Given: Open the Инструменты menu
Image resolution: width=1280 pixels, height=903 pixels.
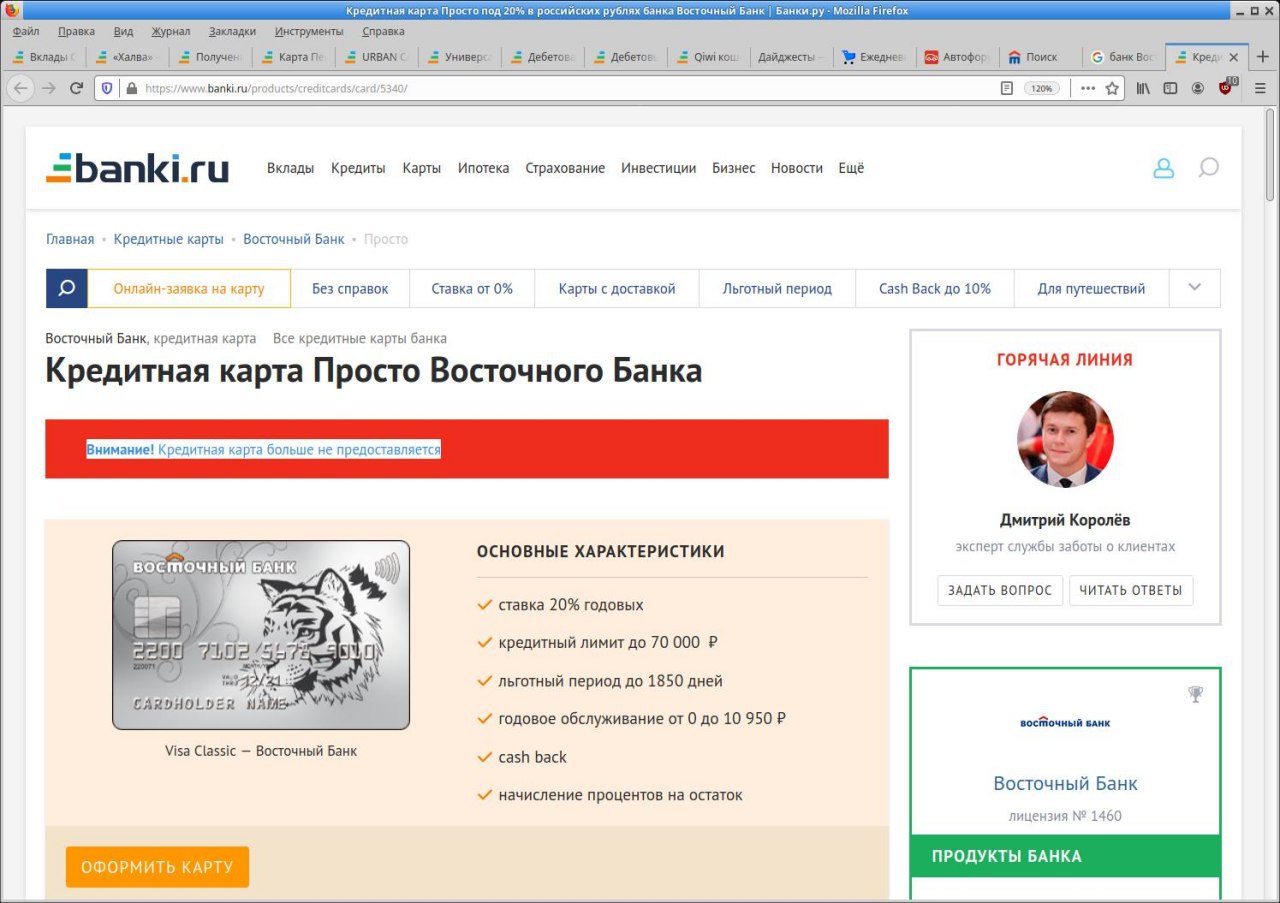Looking at the screenshot, I should click(x=309, y=31).
